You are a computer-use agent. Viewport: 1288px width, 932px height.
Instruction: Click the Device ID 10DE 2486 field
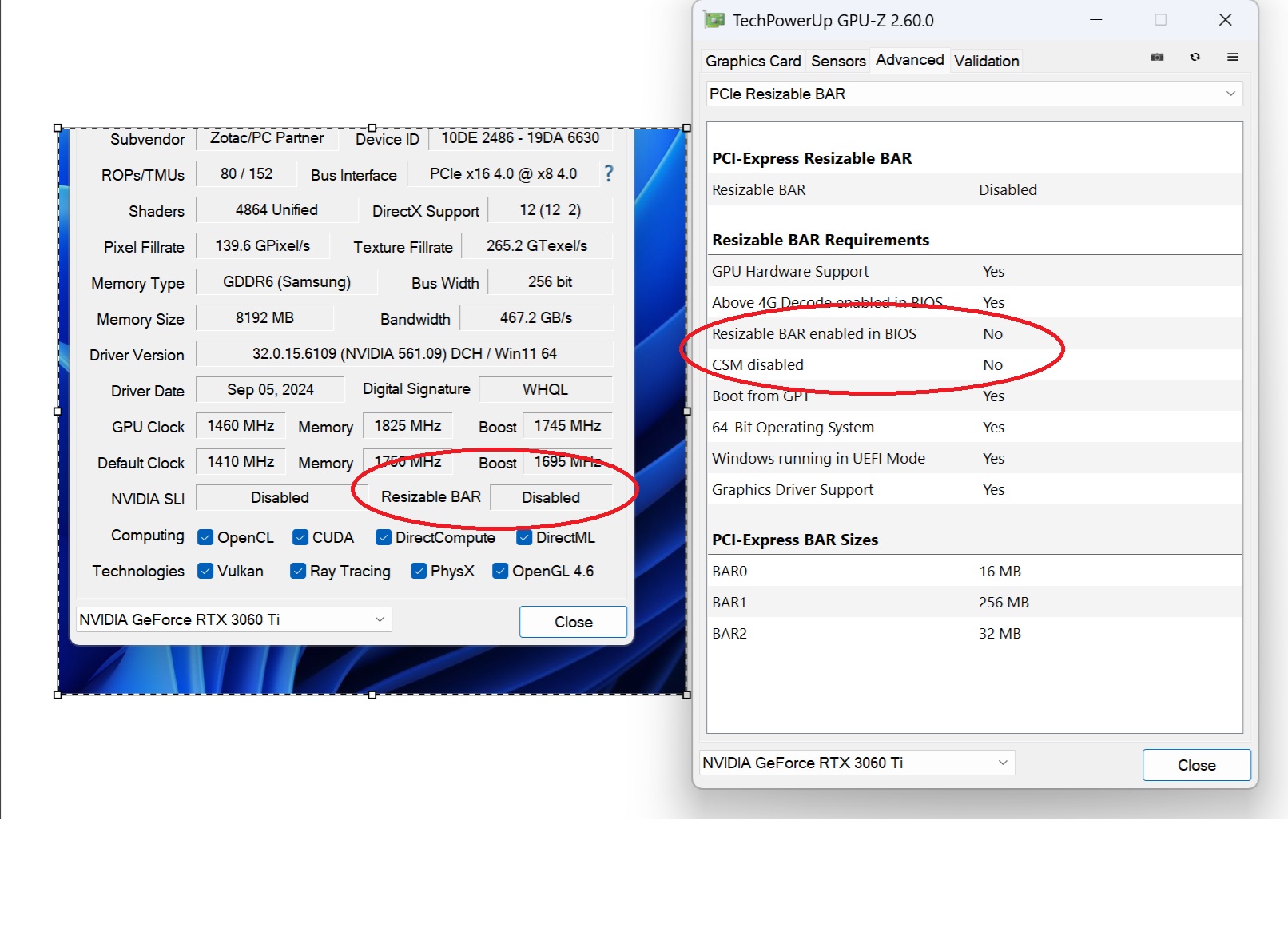click(x=520, y=138)
